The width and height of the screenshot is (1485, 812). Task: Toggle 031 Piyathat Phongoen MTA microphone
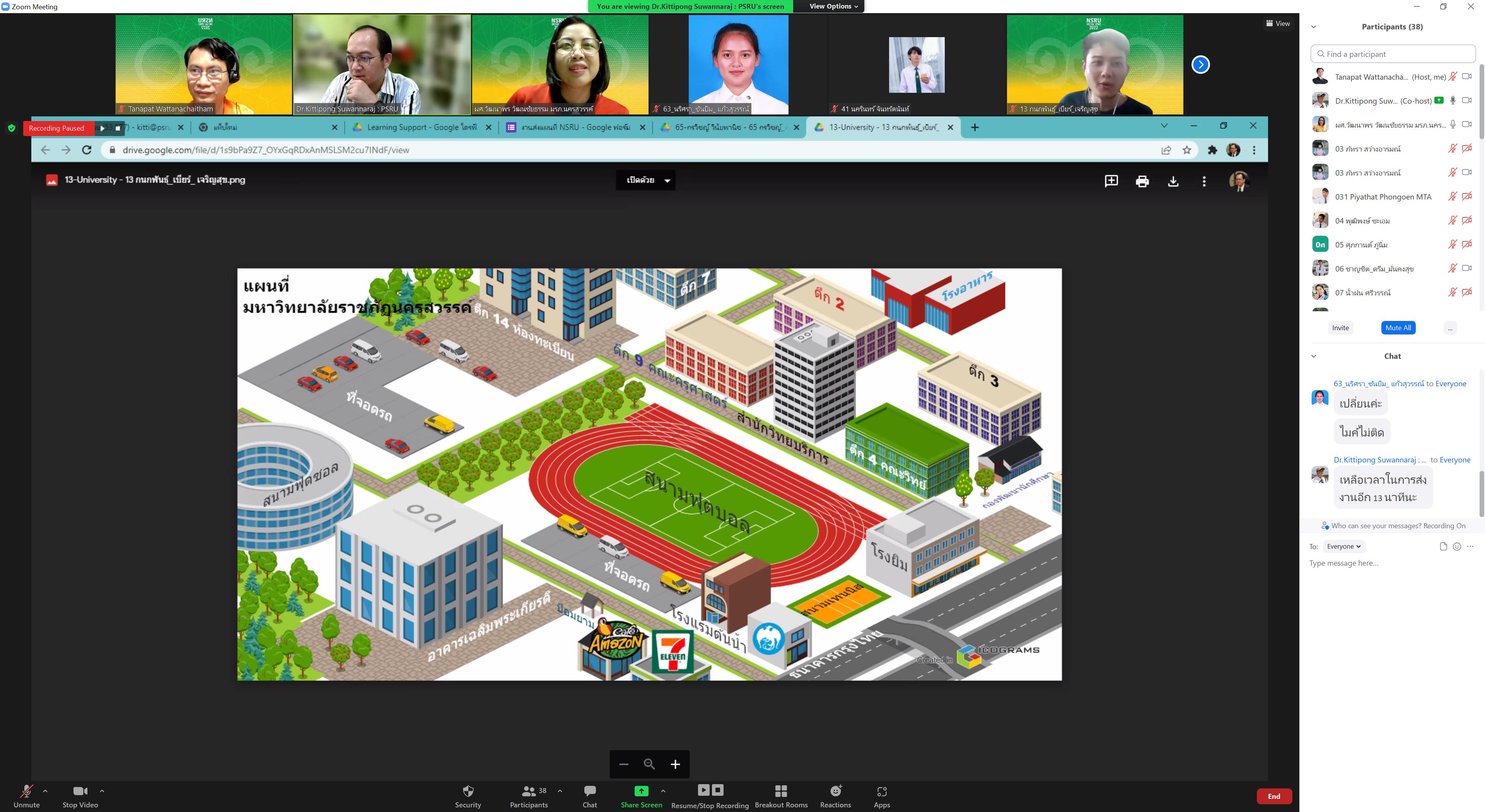pyautogui.click(x=1453, y=196)
